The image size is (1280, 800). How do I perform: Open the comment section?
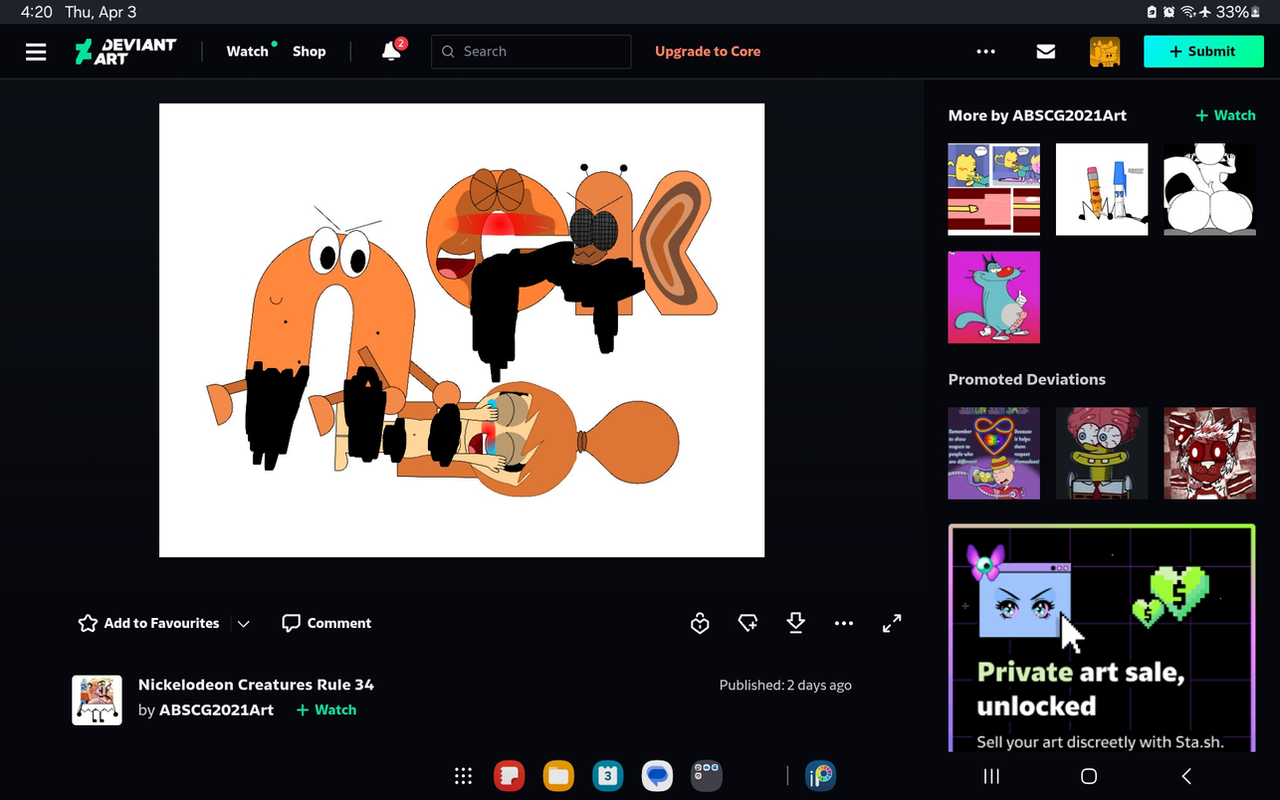click(327, 623)
